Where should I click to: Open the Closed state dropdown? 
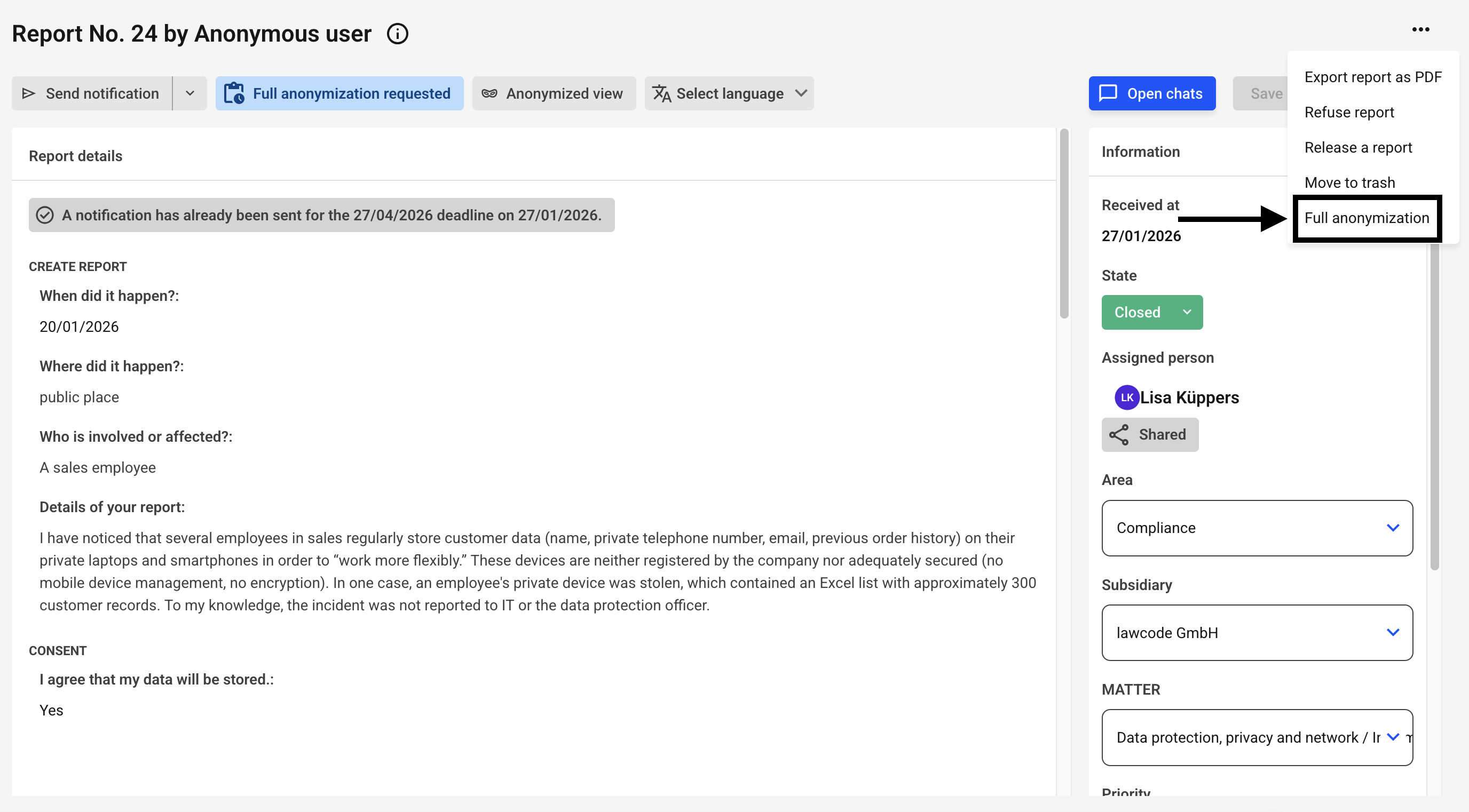(x=1151, y=312)
